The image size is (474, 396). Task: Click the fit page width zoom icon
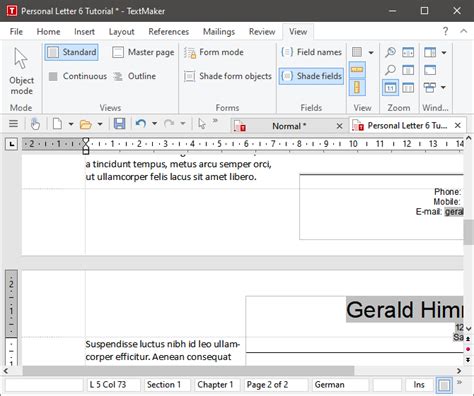click(x=408, y=52)
